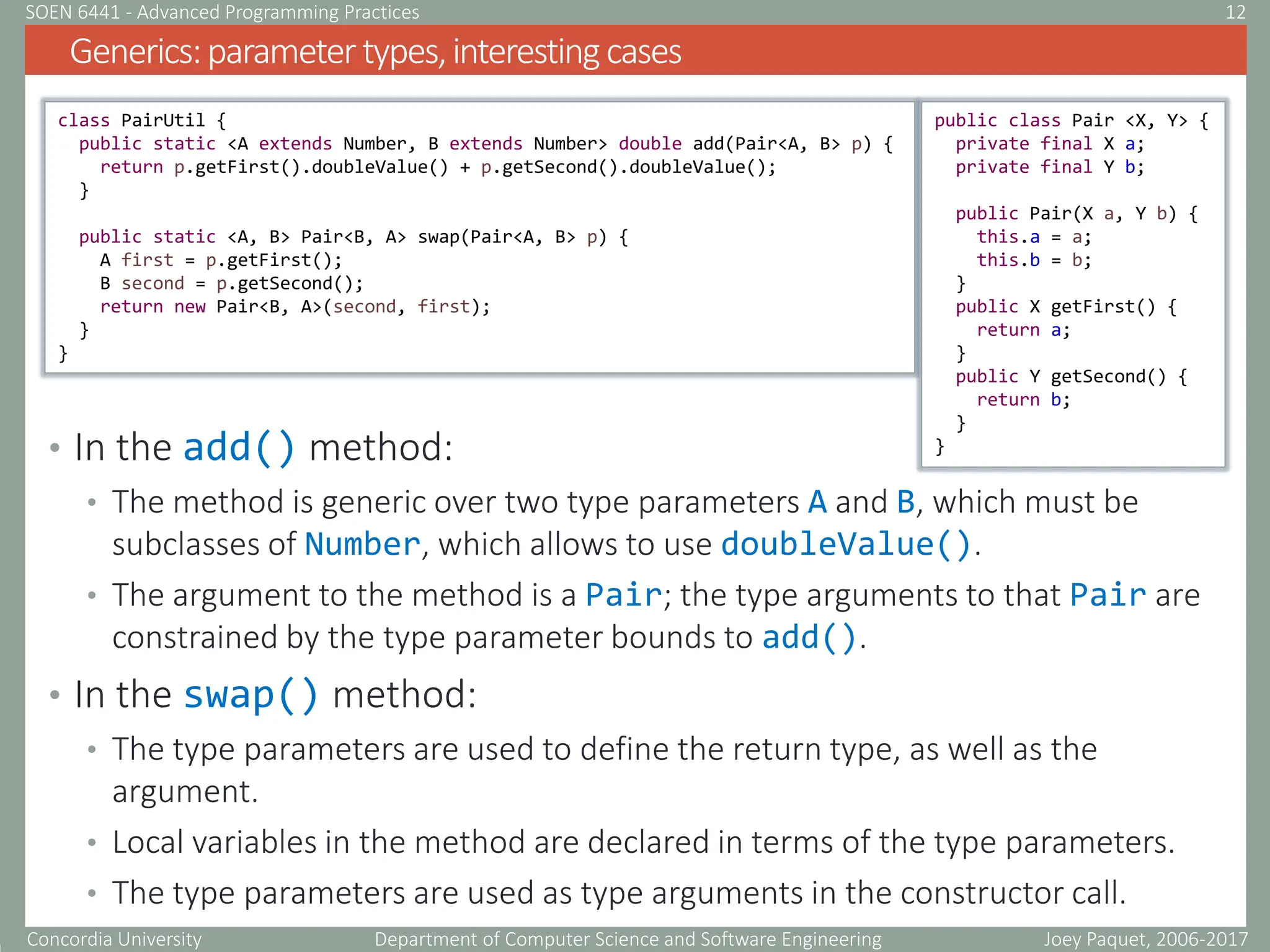This screenshot has width=1270, height=952.
Task: Click the line 'return b;'
Action: tap(1023, 400)
